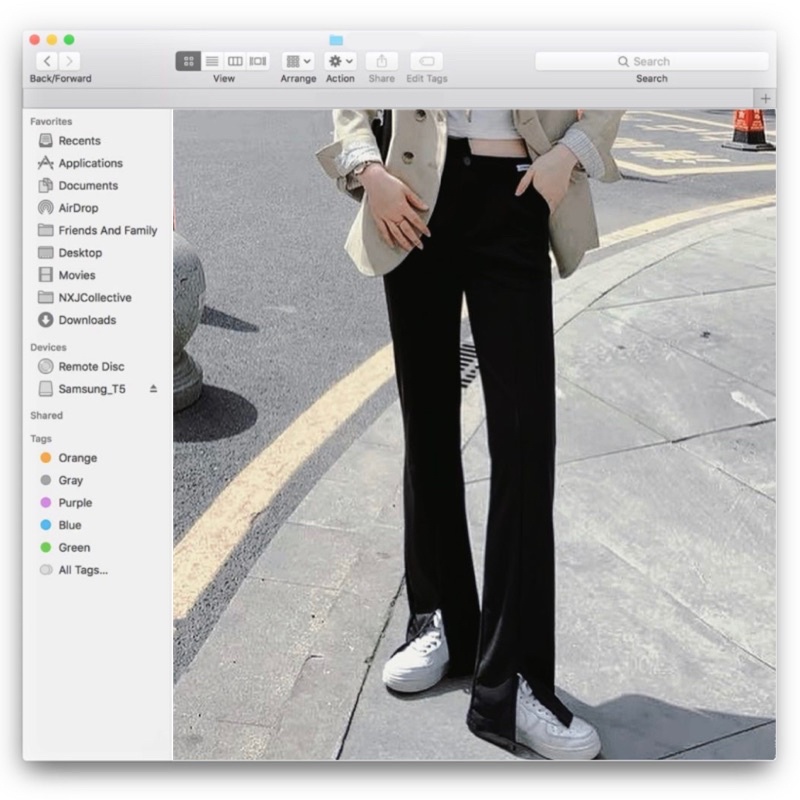Select the Orange tag
Image resolution: width=800 pixels, height=800 pixels.
click(x=77, y=458)
